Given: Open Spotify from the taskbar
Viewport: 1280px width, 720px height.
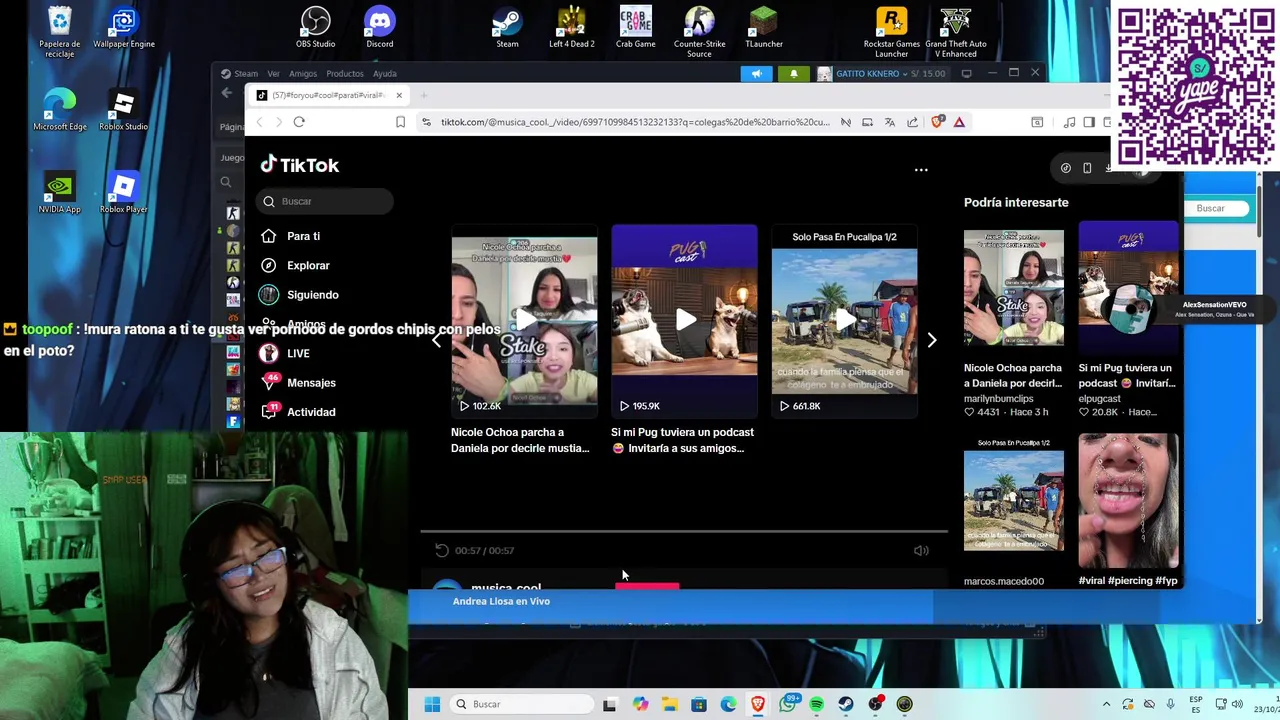Looking at the screenshot, I should pyautogui.click(x=816, y=704).
